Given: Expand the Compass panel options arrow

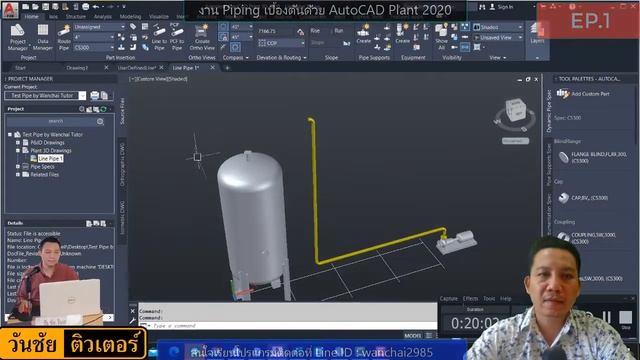Looking at the screenshot, I should click(x=247, y=58).
